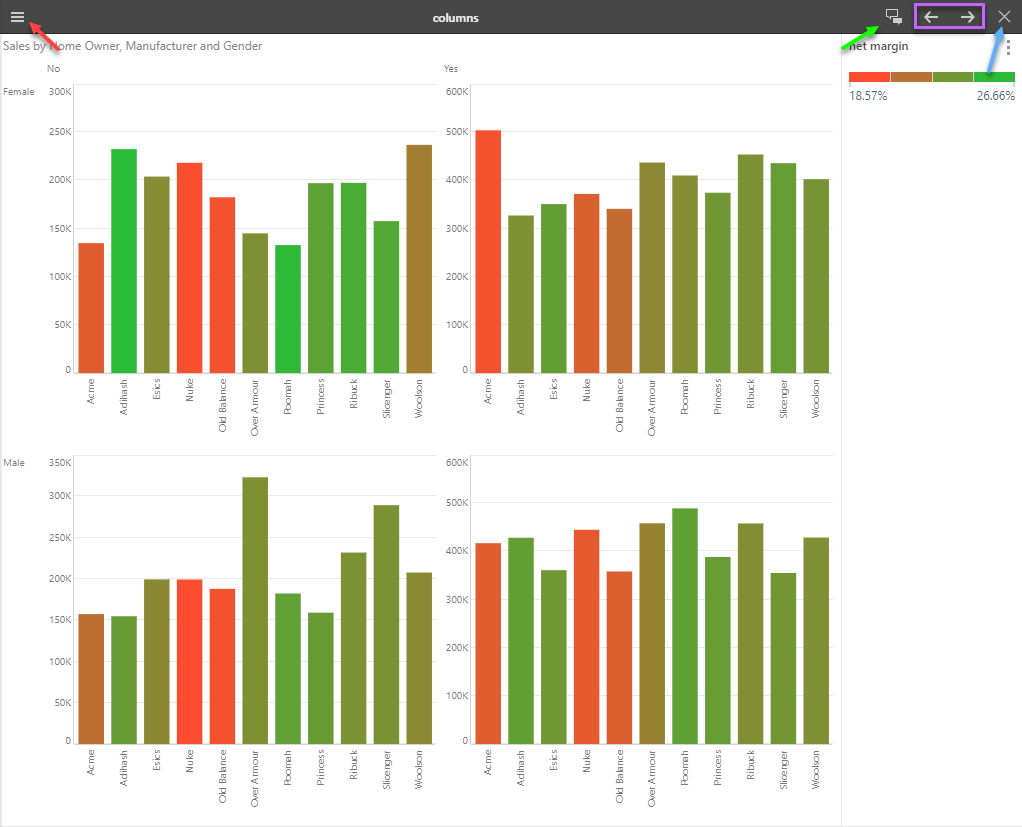This screenshot has width=1022, height=827.
Task: Click the Adihash bar in Female, No chart
Action: coord(124,261)
